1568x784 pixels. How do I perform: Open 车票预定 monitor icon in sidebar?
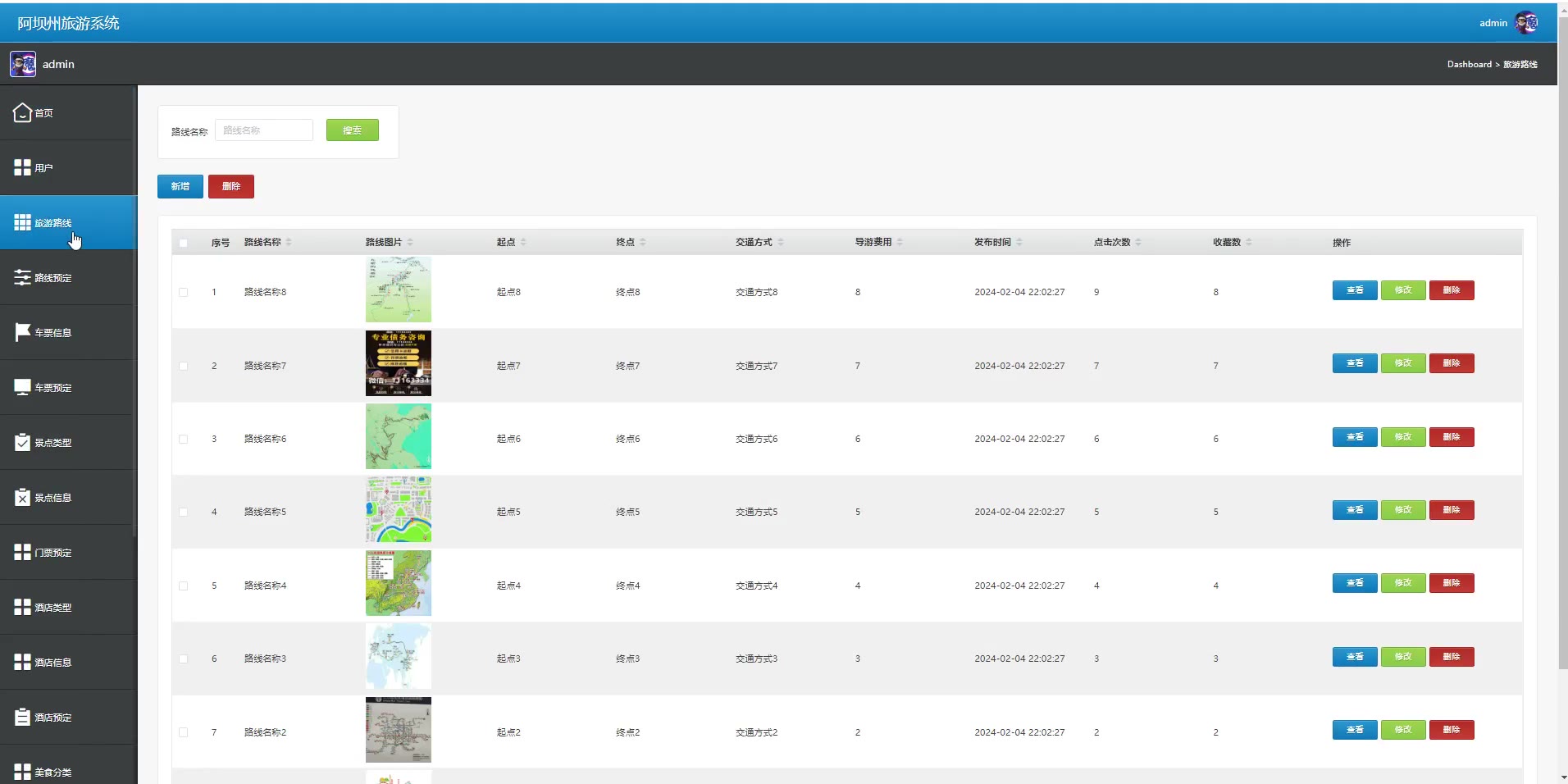coord(22,387)
